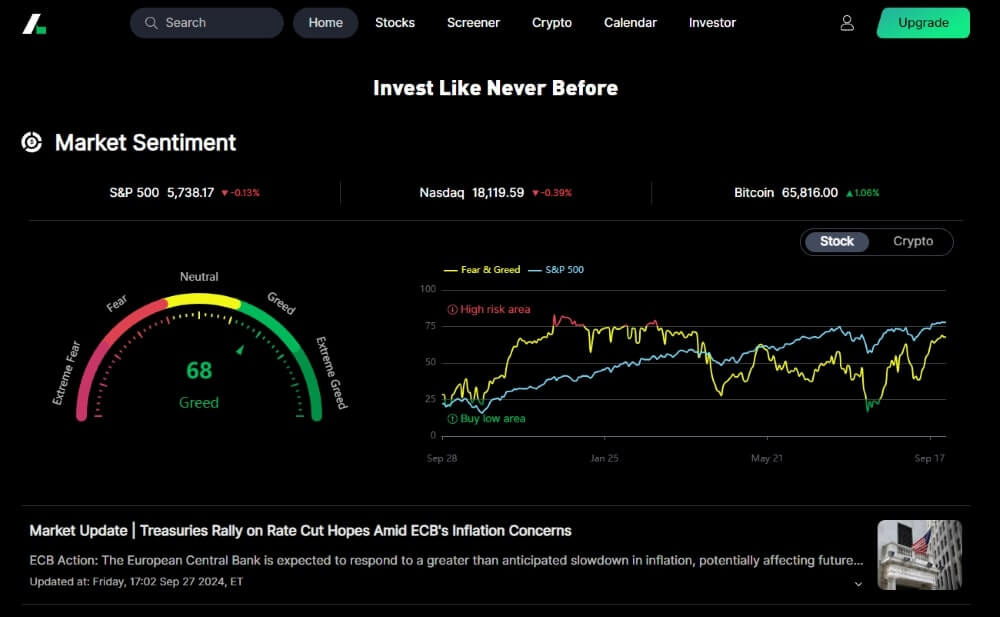This screenshot has height=617, width=1000.
Task: Open the market update news thumbnail
Action: point(919,554)
